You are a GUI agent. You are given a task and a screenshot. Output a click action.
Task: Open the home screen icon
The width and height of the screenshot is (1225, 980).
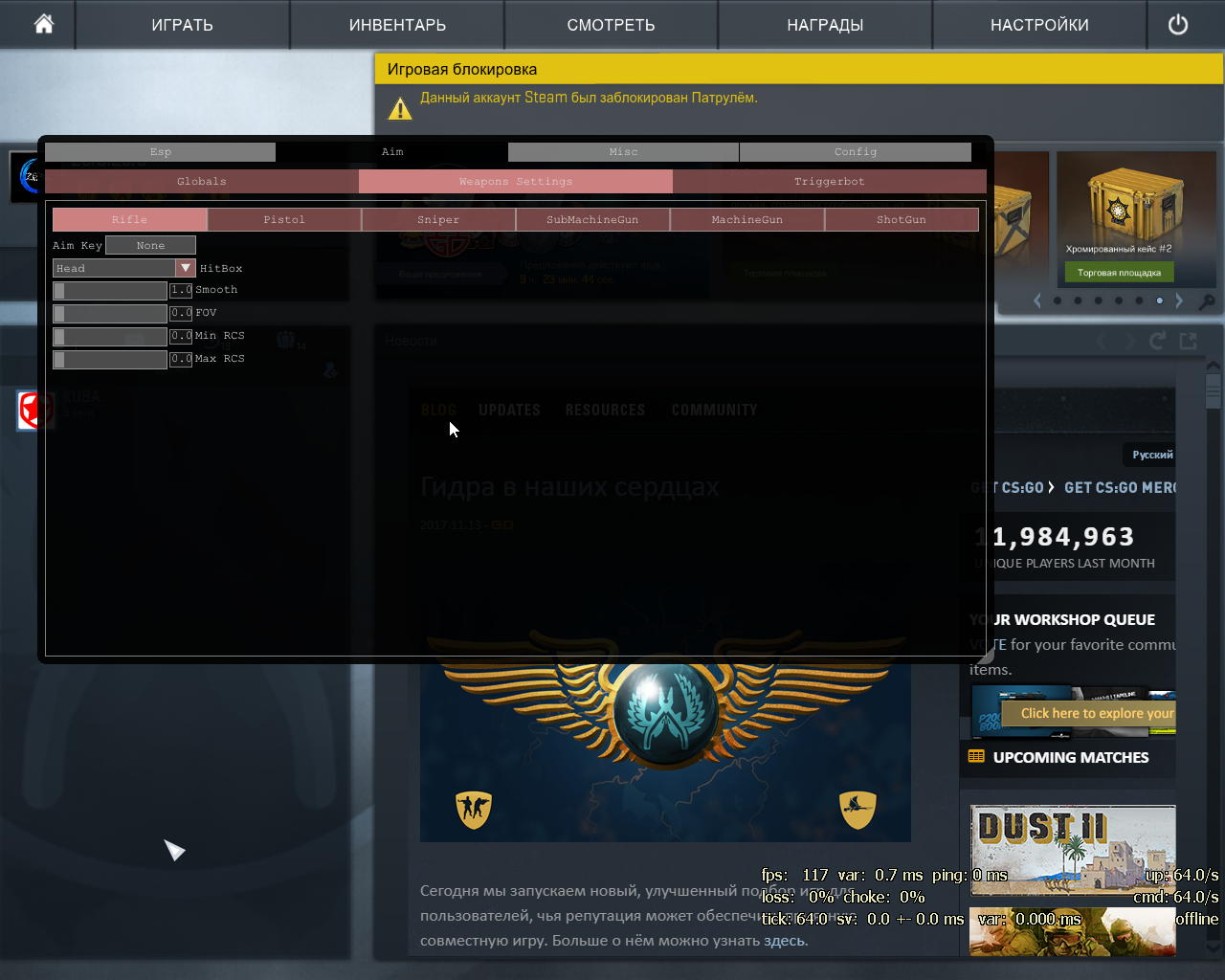tap(44, 24)
